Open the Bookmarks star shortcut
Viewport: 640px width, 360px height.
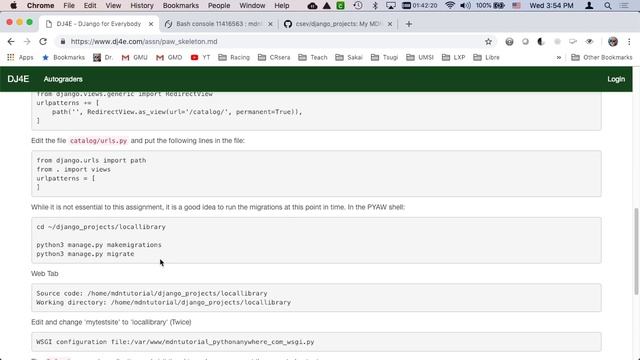tap(64, 58)
